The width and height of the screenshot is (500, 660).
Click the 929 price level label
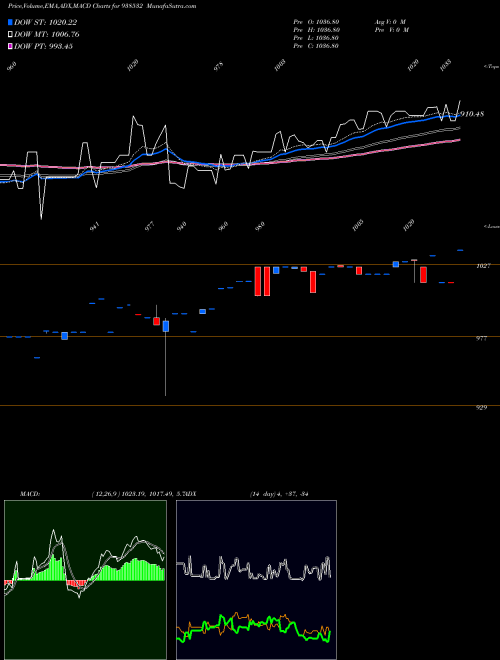pos(481,407)
